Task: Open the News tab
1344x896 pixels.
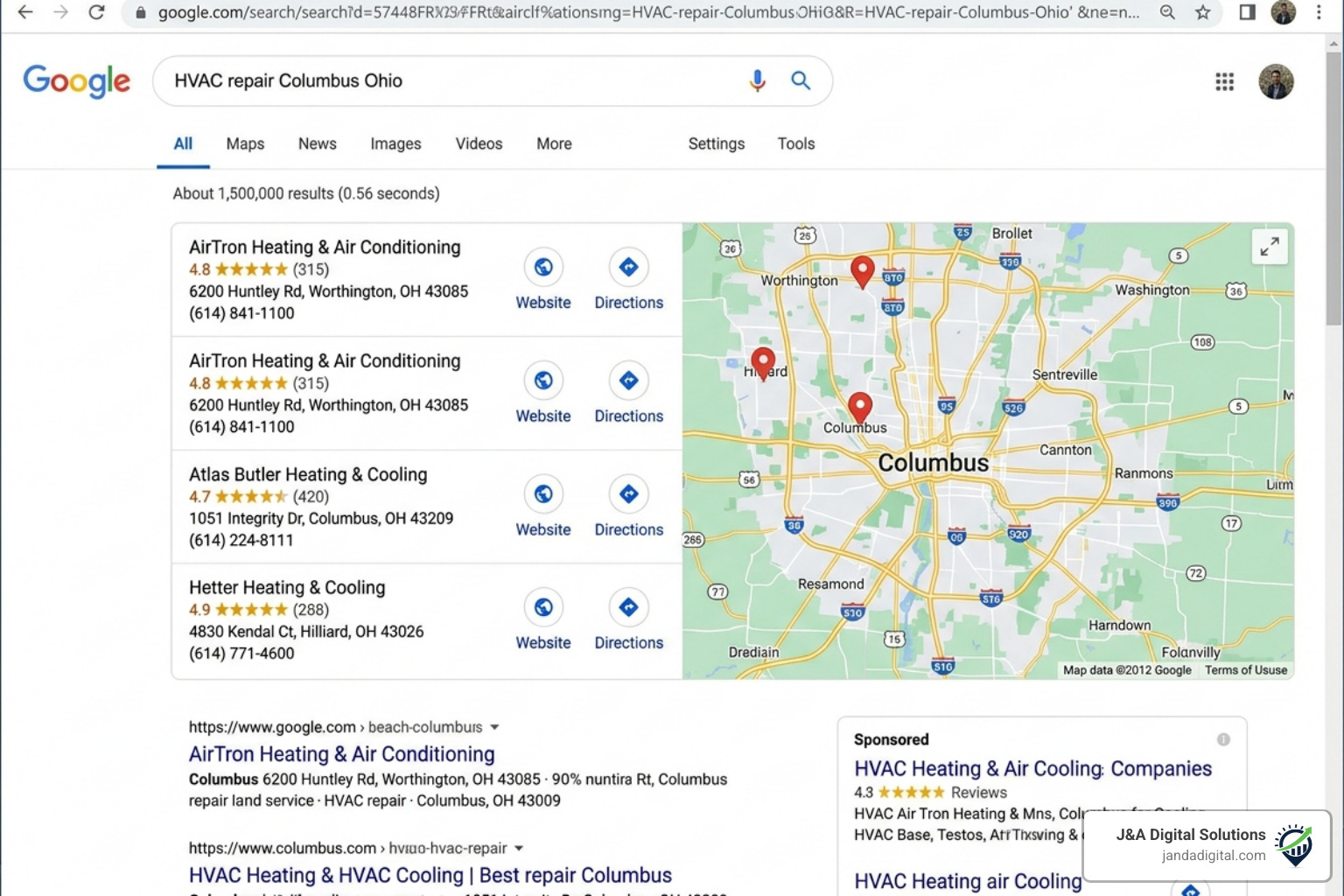Action: [317, 143]
